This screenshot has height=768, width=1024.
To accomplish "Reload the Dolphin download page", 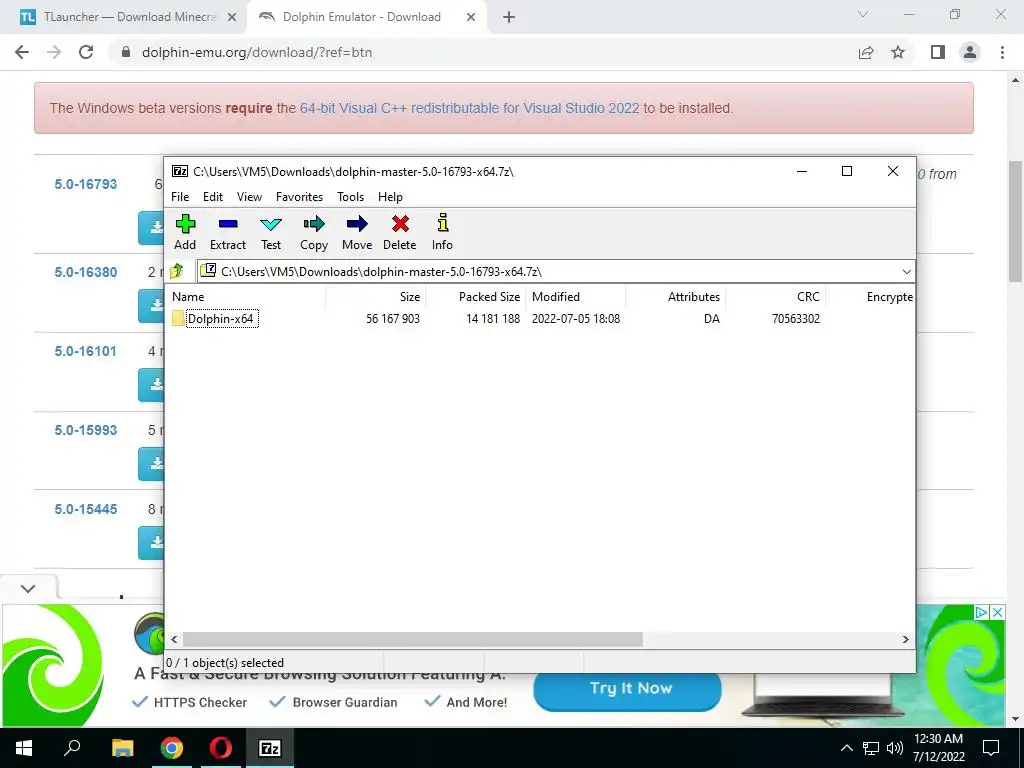I will coord(86,52).
